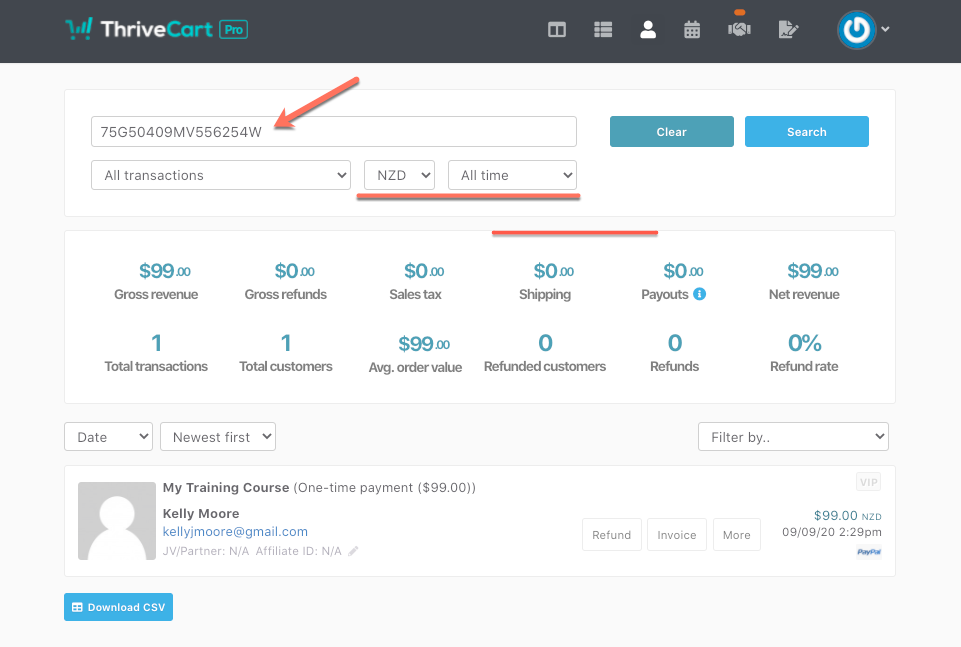The height and width of the screenshot is (647, 961).
Task: Open the products list icon in navbar
Action: (x=603, y=29)
